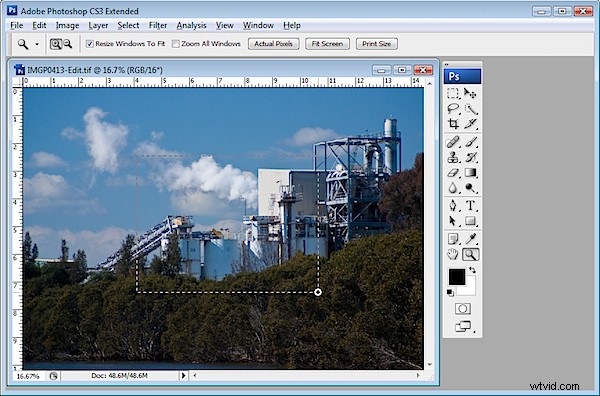Uncheck Resize Windows To Fit
The image size is (600, 396).
click(x=90, y=44)
